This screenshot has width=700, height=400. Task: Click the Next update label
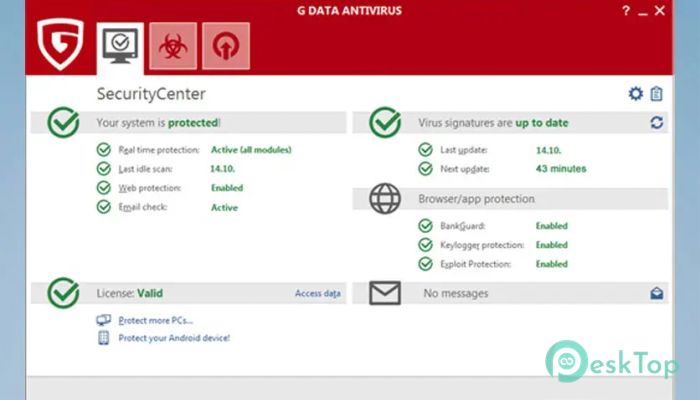(465, 169)
